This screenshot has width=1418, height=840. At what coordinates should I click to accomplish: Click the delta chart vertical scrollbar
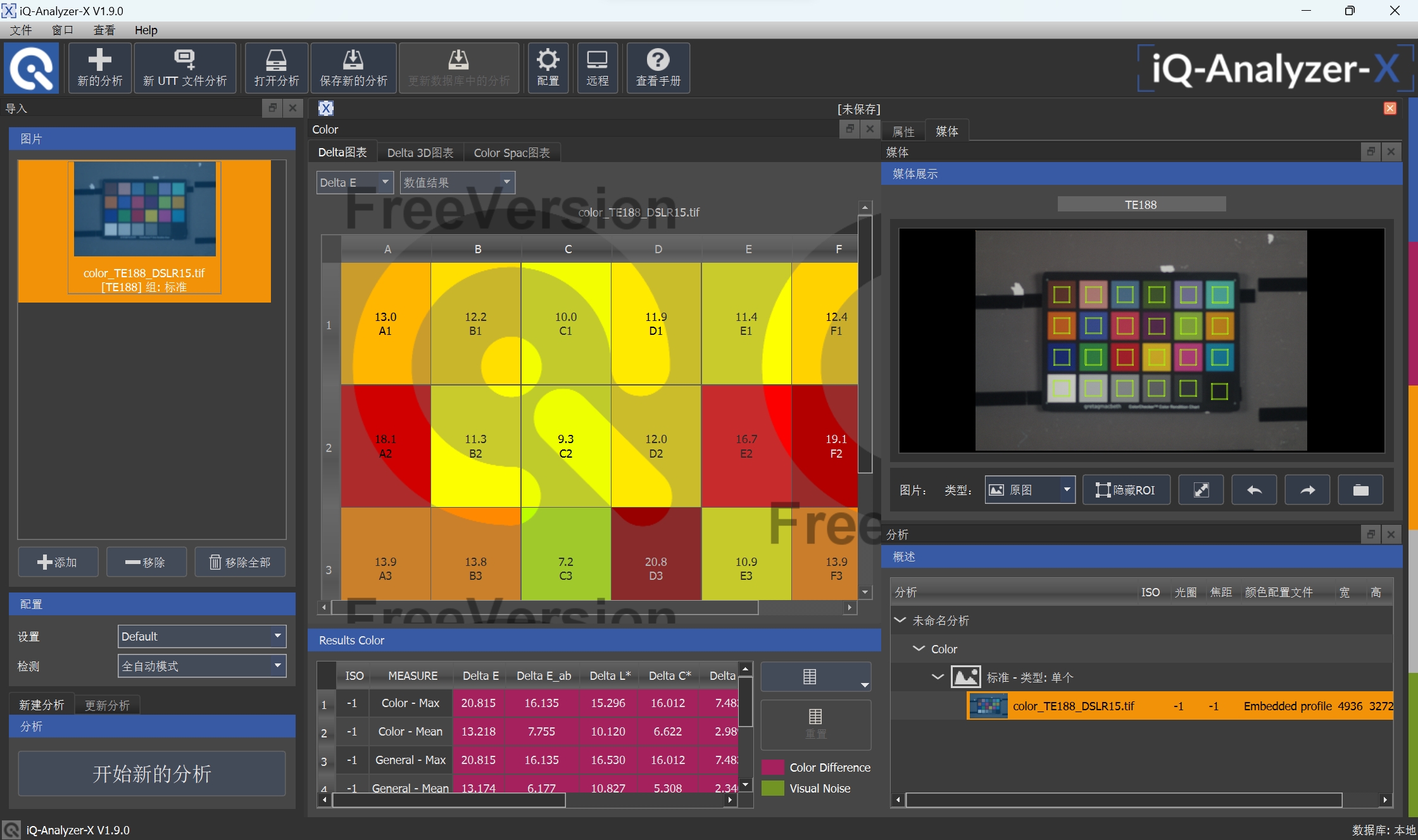(x=865, y=344)
